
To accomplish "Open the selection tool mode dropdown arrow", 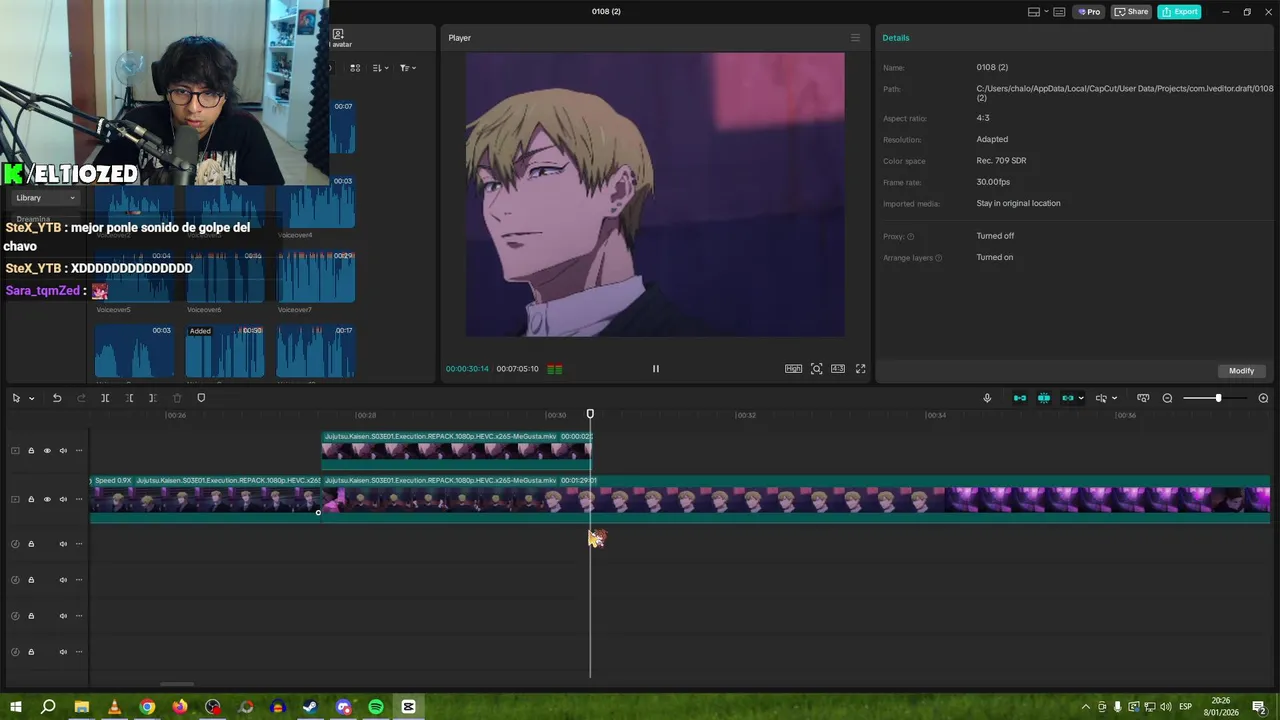I will pos(32,398).
